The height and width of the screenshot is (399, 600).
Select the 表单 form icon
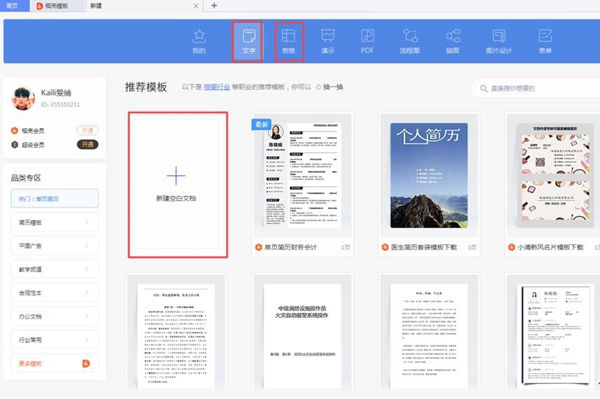[x=545, y=41]
